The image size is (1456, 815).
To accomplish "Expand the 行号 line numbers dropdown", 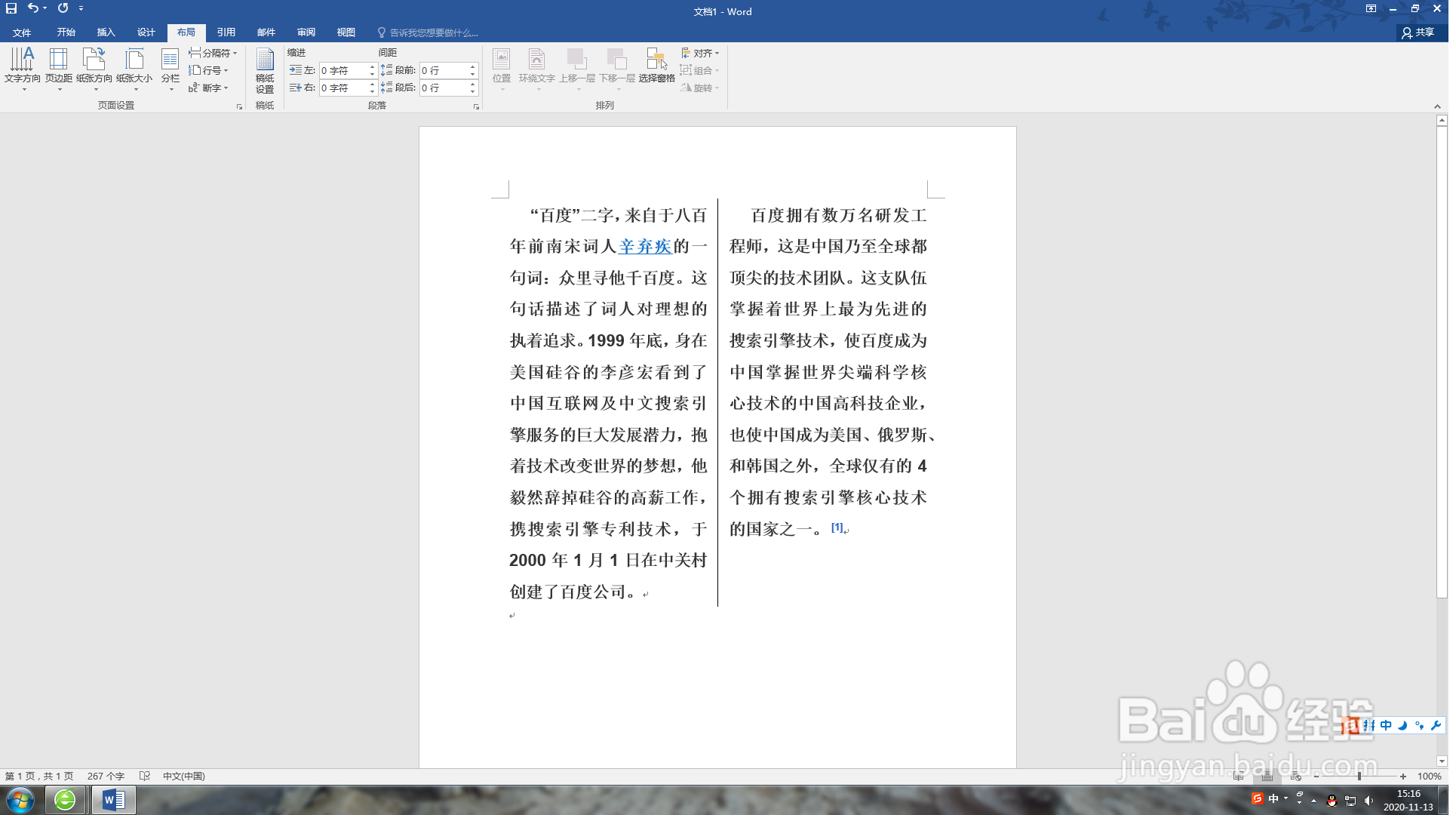I will tap(208, 70).
